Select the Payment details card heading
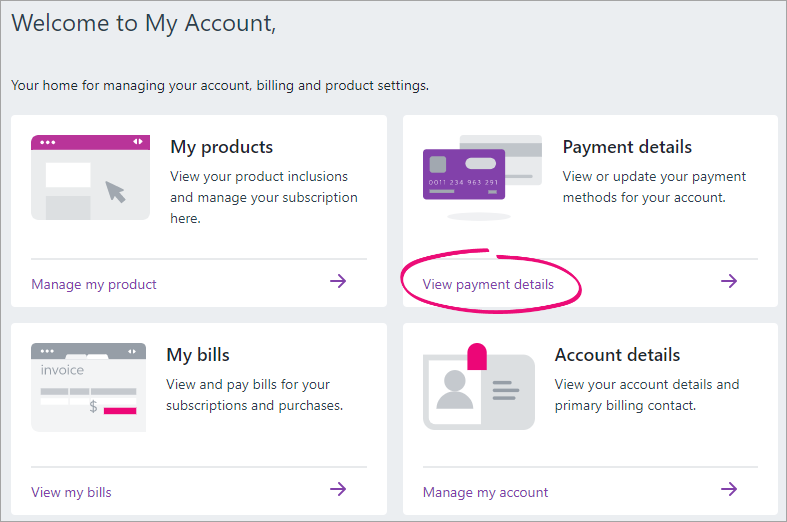Screen dimensions: 787x522 (x=627, y=147)
